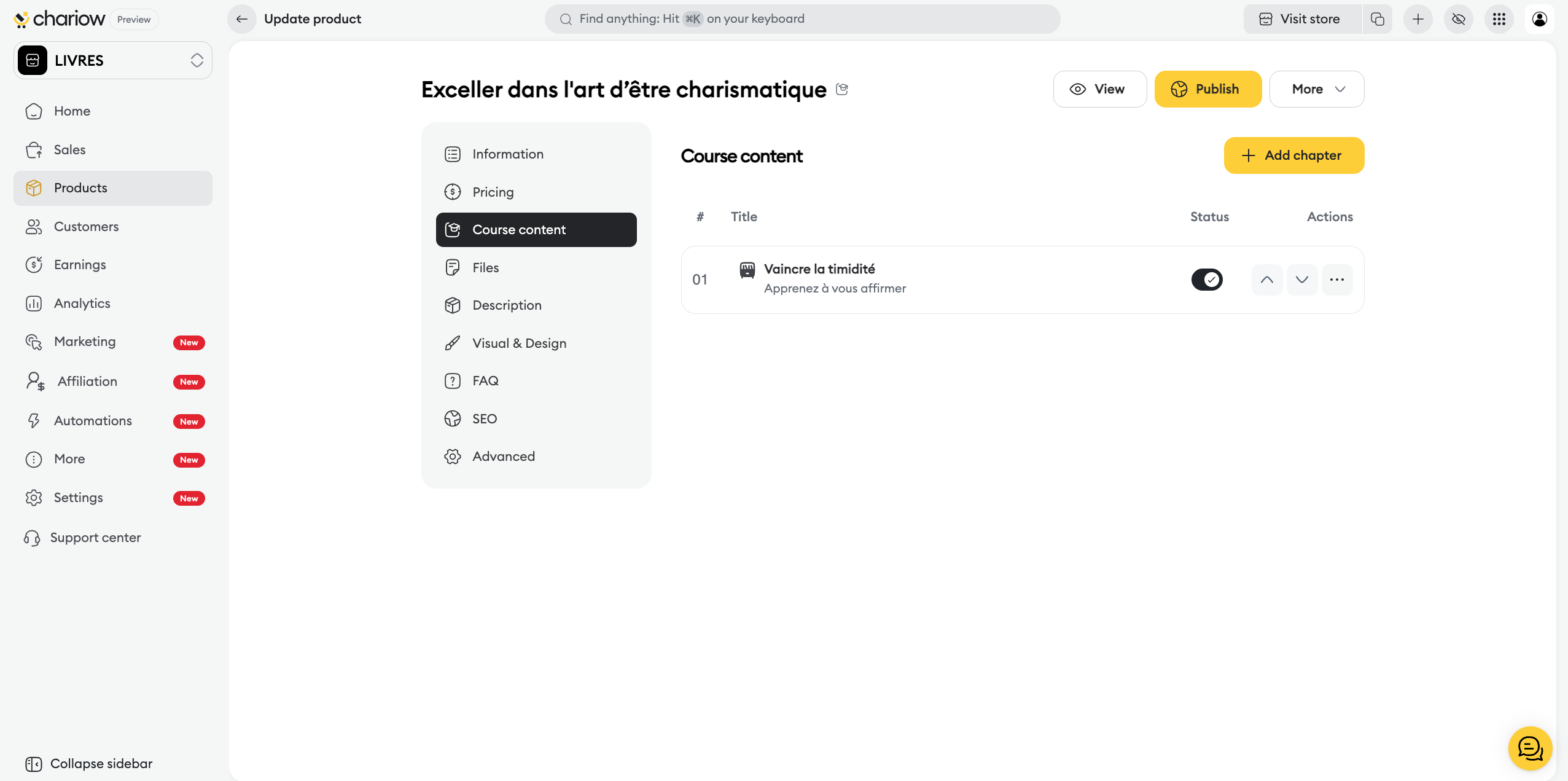This screenshot has height=781, width=1568.
Task: Move chapter down with chevron arrow
Action: 1302,280
